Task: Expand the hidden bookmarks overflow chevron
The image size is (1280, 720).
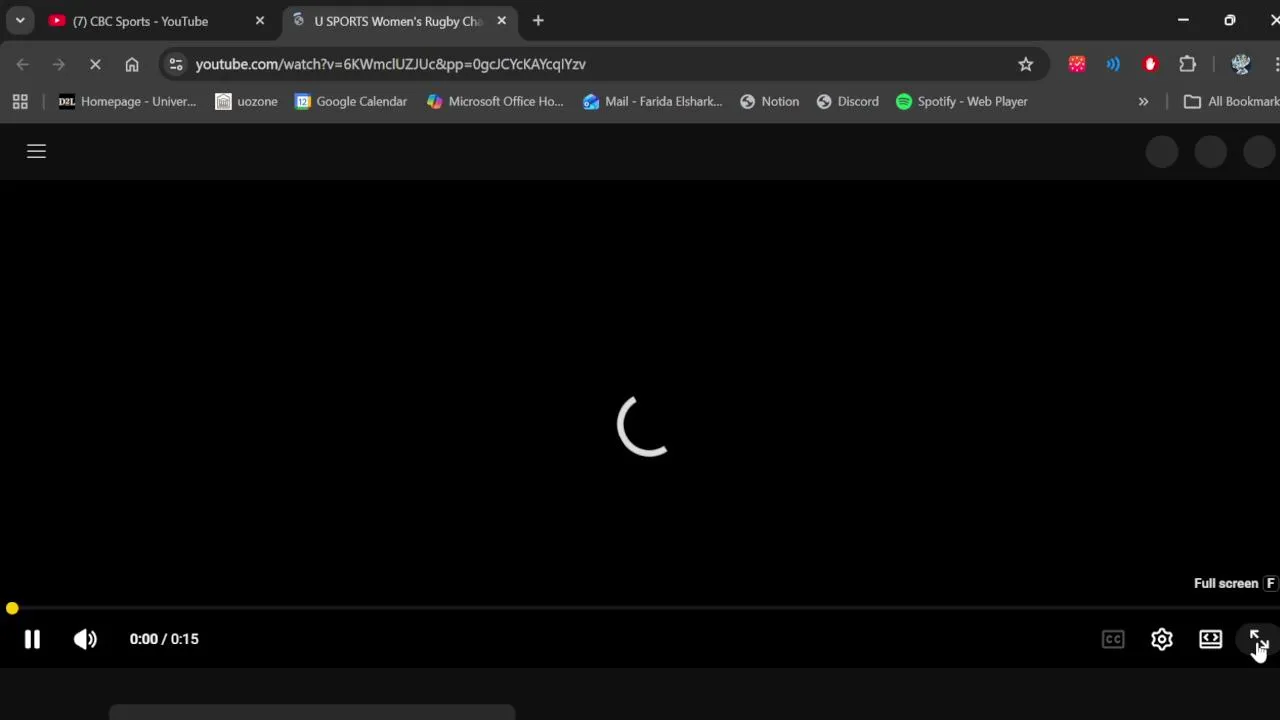Action: [x=1143, y=101]
